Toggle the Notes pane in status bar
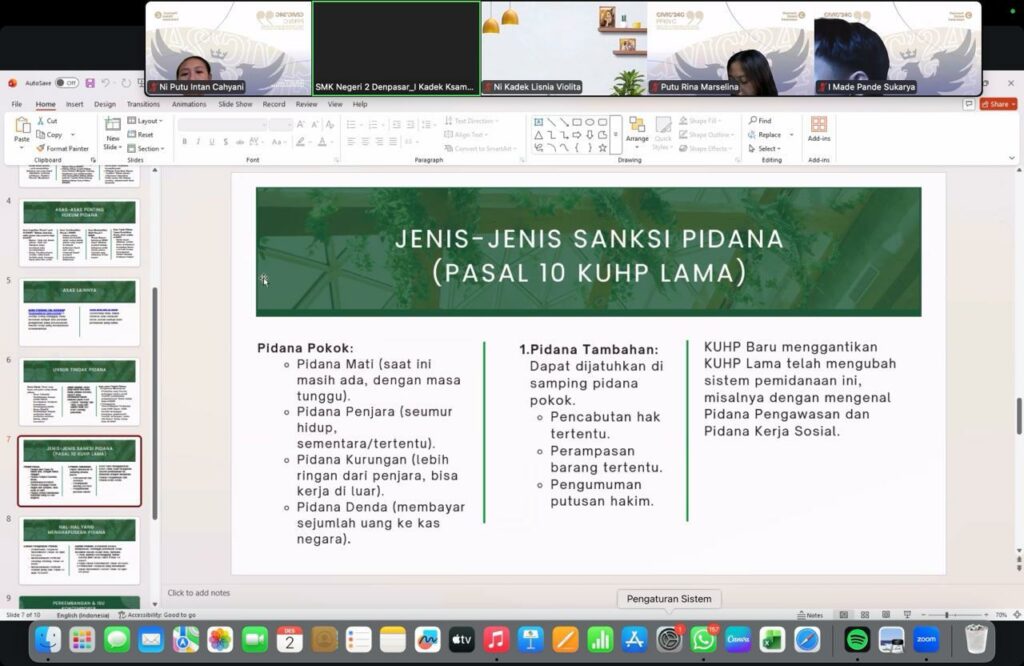 (811, 615)
